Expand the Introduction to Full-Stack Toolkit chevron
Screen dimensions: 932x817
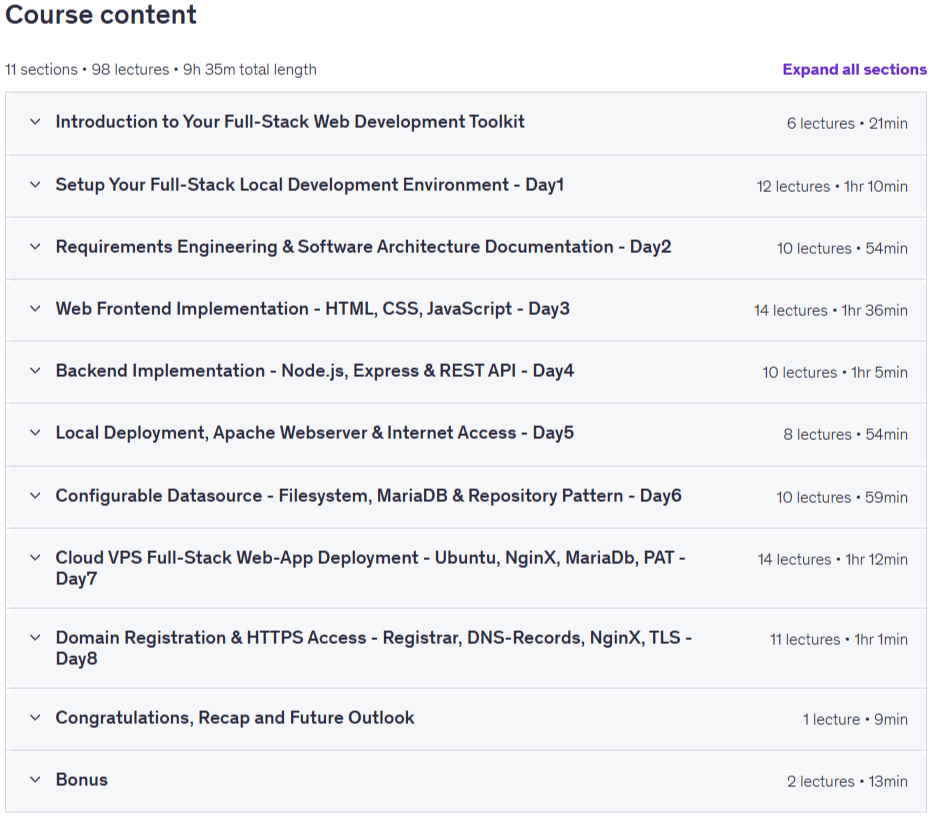pyautogui.click(x=35, y=122)
